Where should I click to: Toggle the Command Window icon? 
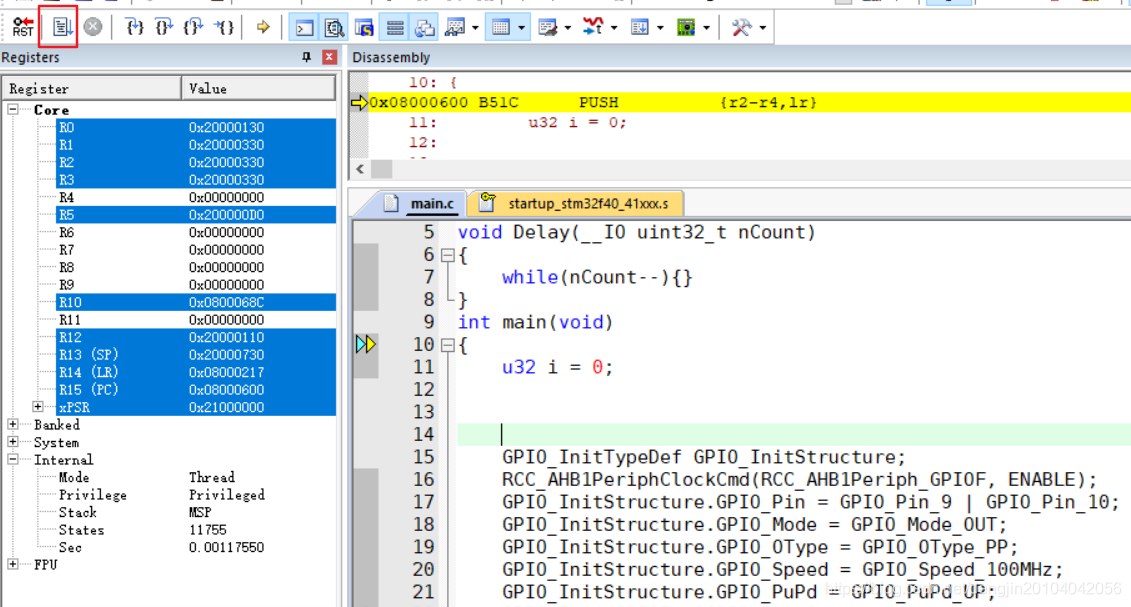coord(304,28)
